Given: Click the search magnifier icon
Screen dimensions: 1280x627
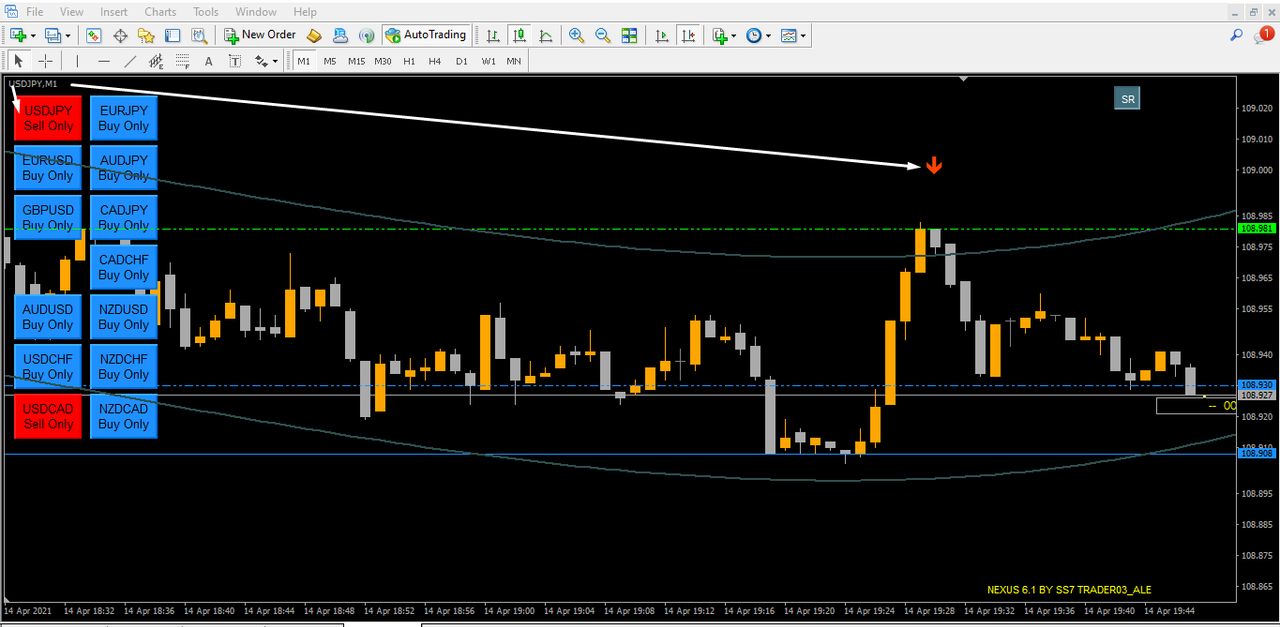Looking at the screenshot, I should coord(1237,35).
